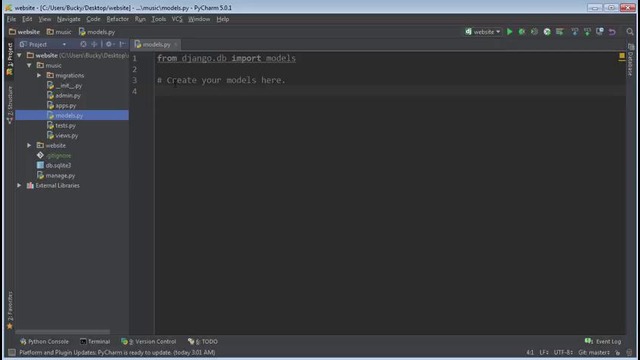
Task: Open the TODO tool window
Action: (202, 342)
